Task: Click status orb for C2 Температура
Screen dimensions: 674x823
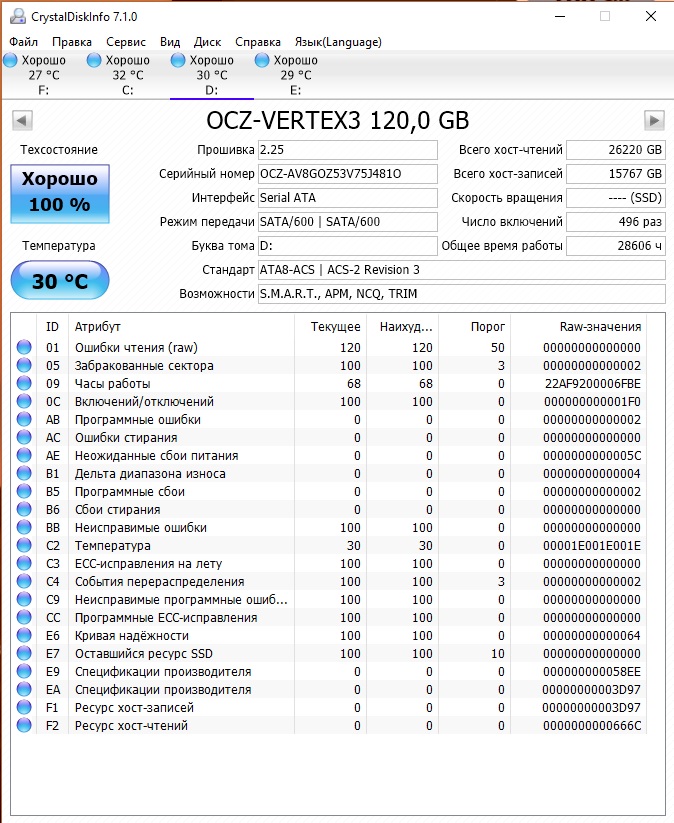Action: coord(24,545)
